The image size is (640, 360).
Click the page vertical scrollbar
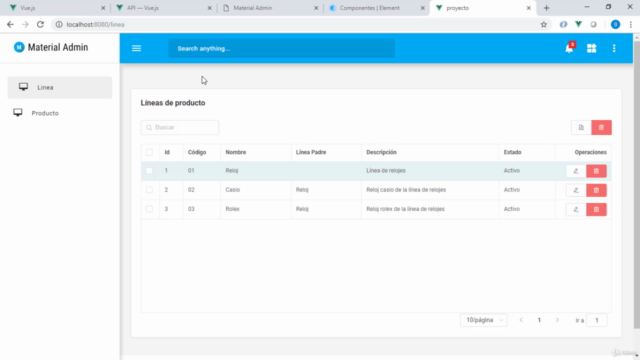[636, 184]
